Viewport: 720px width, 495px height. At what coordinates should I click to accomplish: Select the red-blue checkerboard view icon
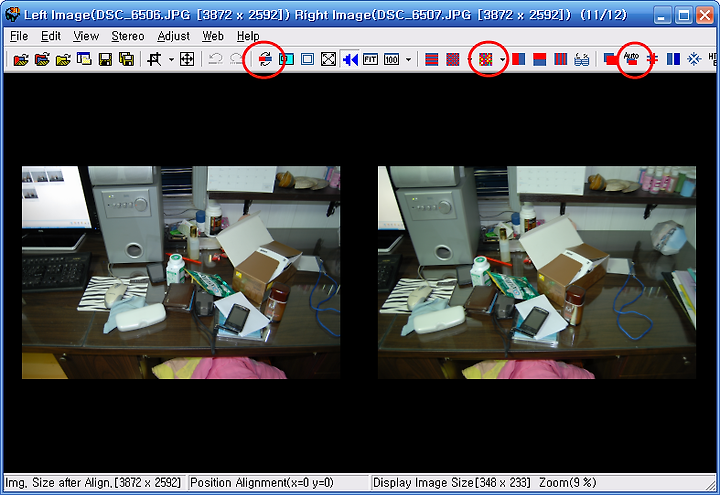[x=453, y=59]
